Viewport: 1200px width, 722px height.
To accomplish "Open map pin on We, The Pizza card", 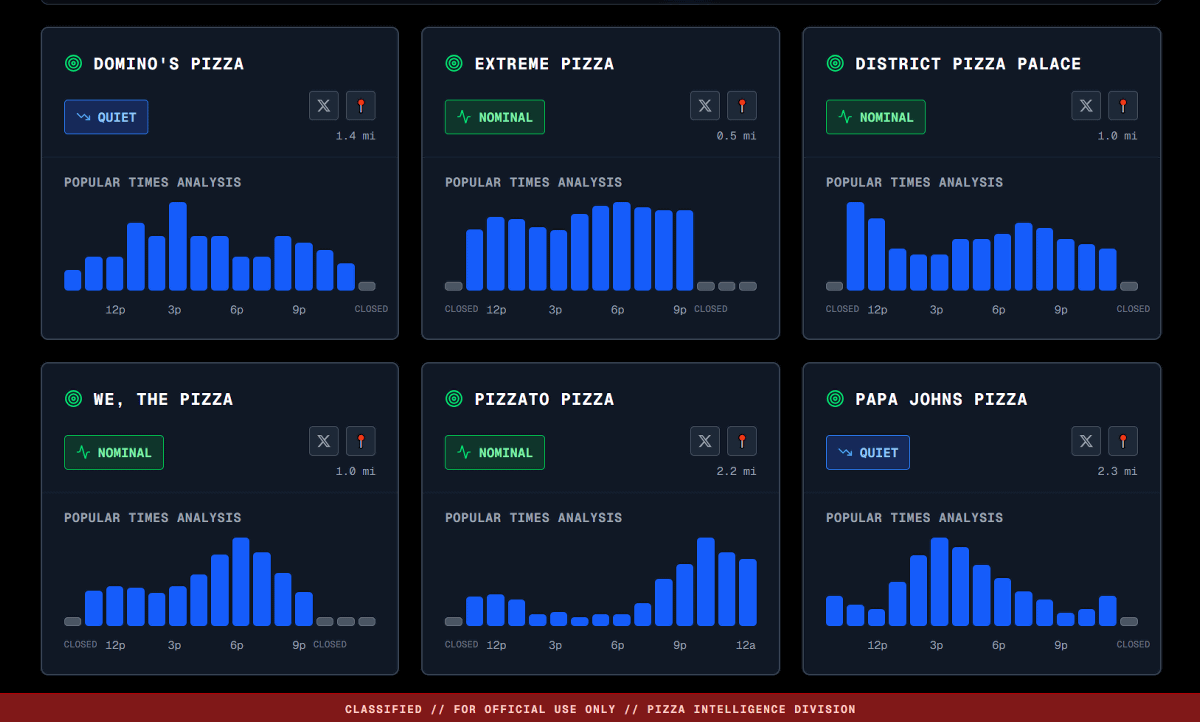I will [x=361, y=441].
